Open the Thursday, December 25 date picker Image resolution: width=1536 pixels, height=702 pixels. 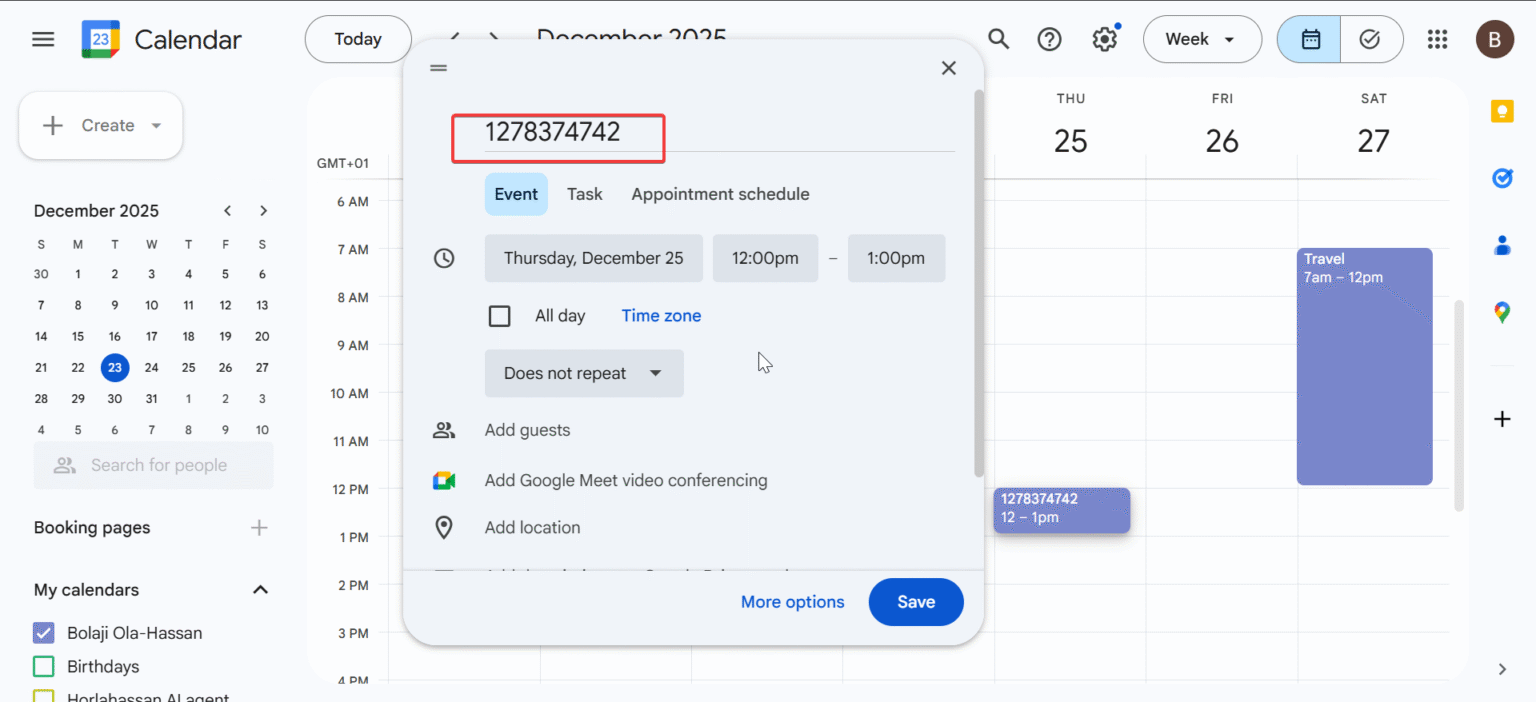594,258
